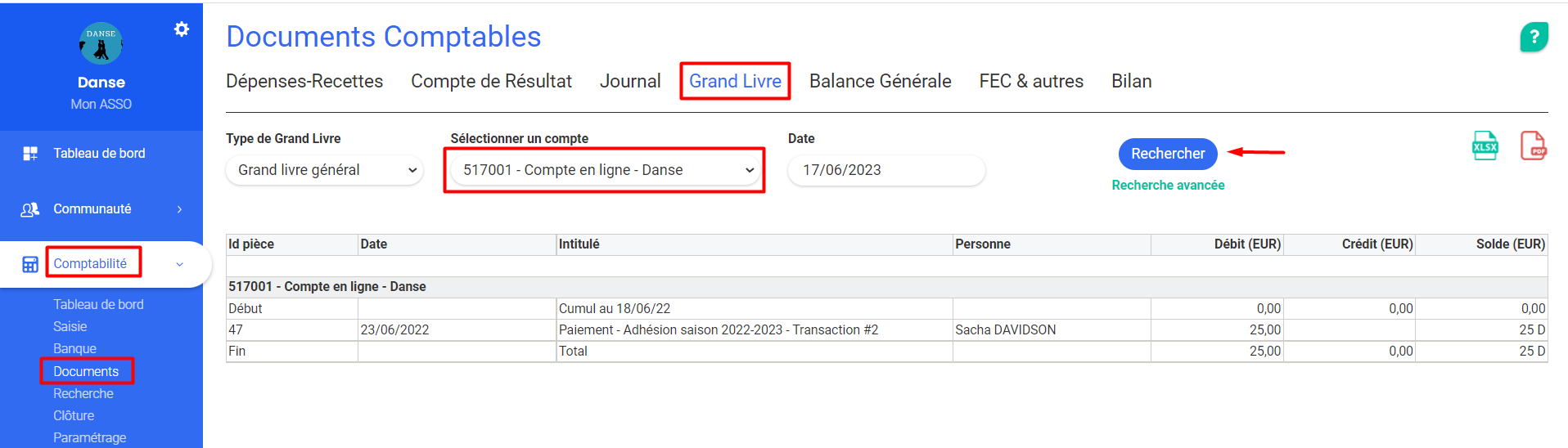Open Clôture in the sidebar

(x=74, y=415)
